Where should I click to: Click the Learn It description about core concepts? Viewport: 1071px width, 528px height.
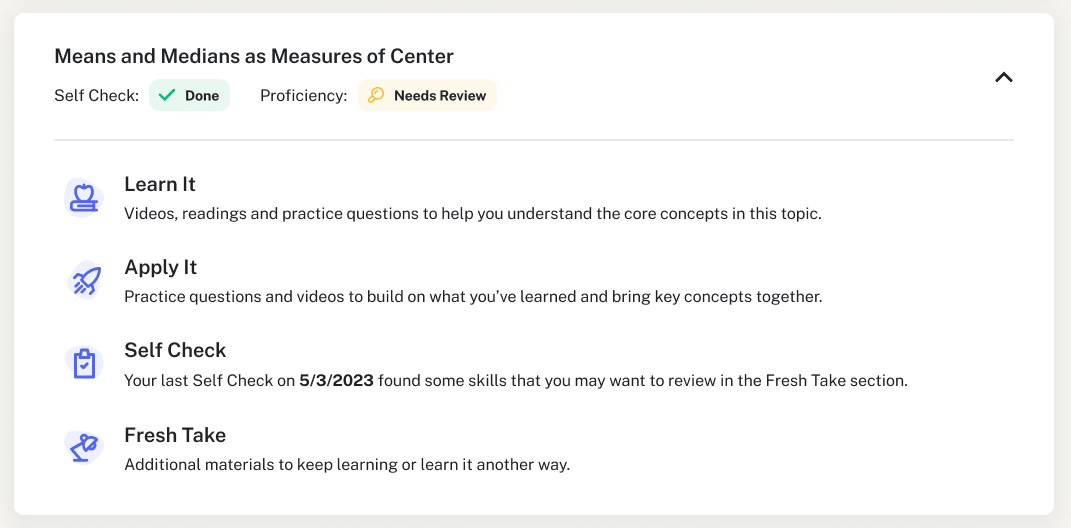[472, 213]
